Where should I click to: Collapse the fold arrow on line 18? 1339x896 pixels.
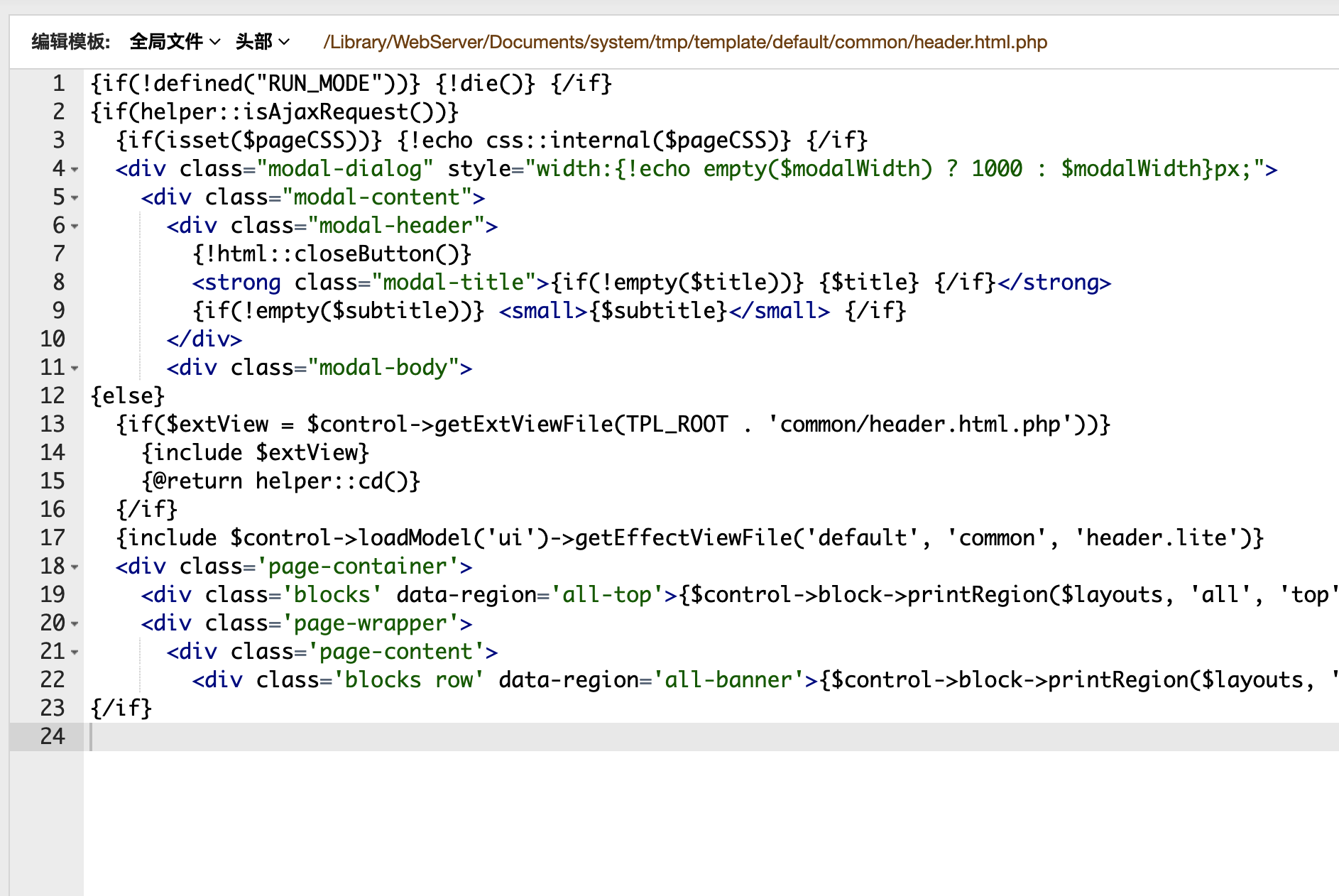(x=75, y=567)
